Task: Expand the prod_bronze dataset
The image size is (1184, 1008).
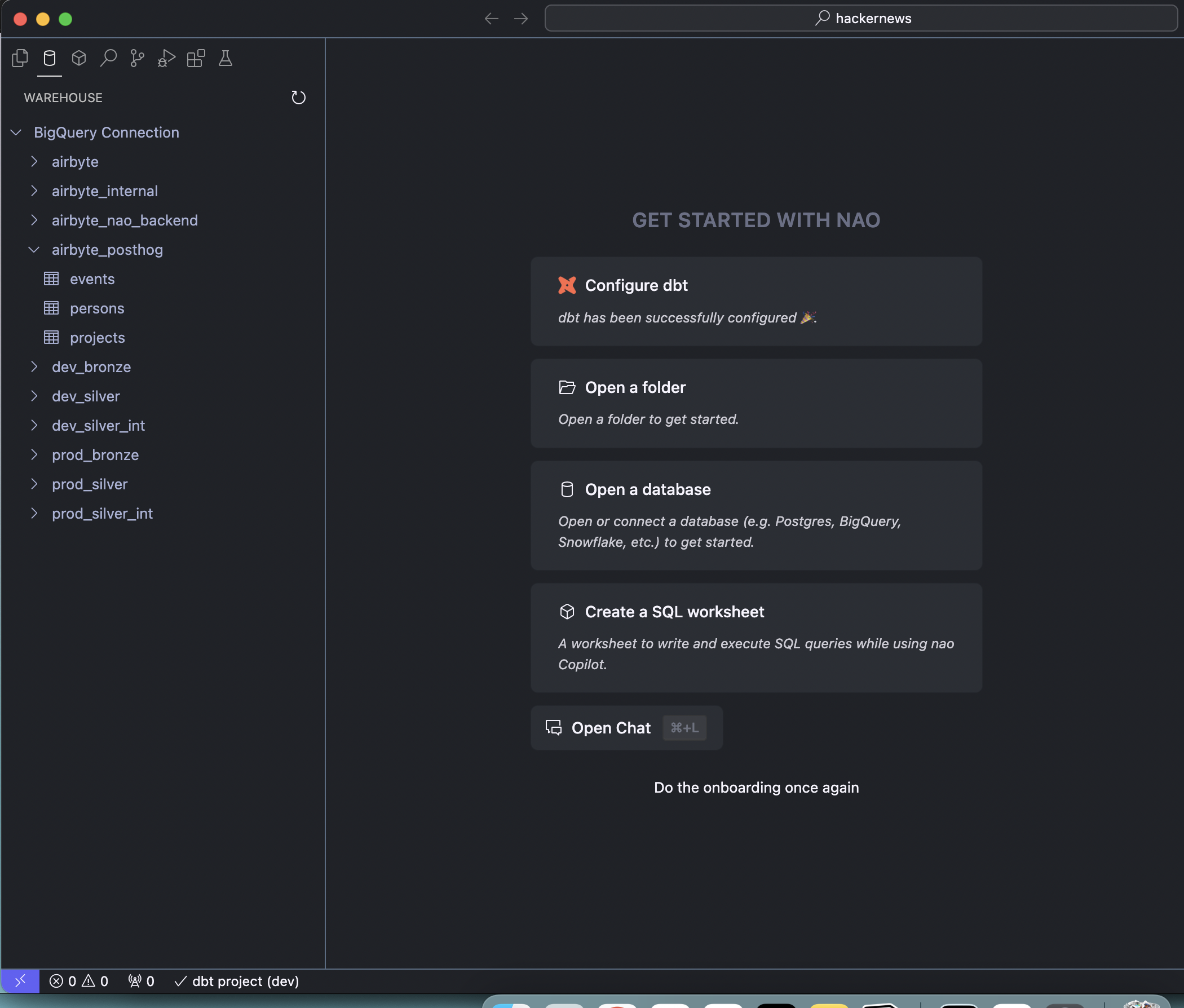Action: coord(34,455)
